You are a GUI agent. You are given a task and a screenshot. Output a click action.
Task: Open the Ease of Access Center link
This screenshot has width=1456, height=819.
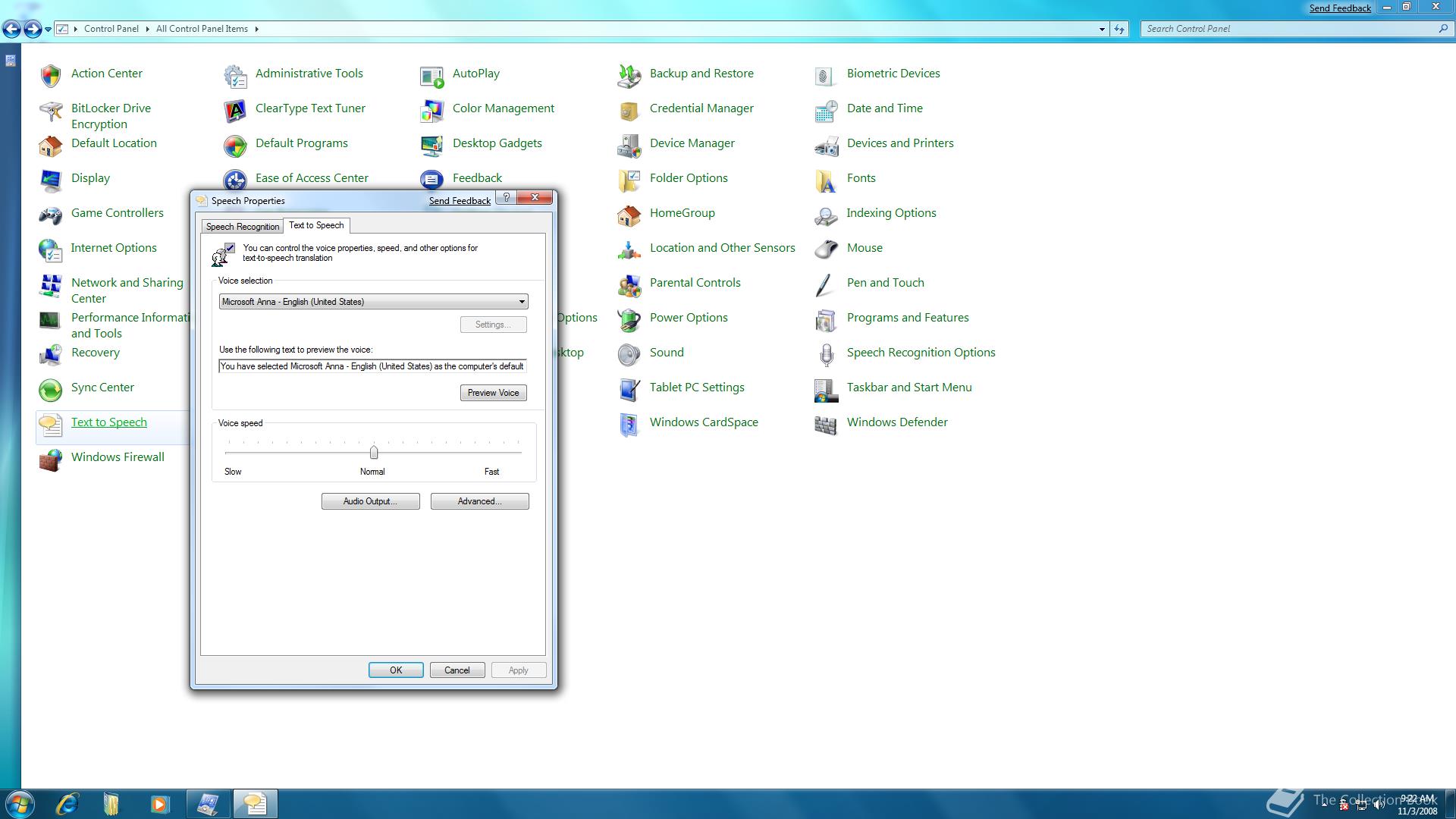312,178
